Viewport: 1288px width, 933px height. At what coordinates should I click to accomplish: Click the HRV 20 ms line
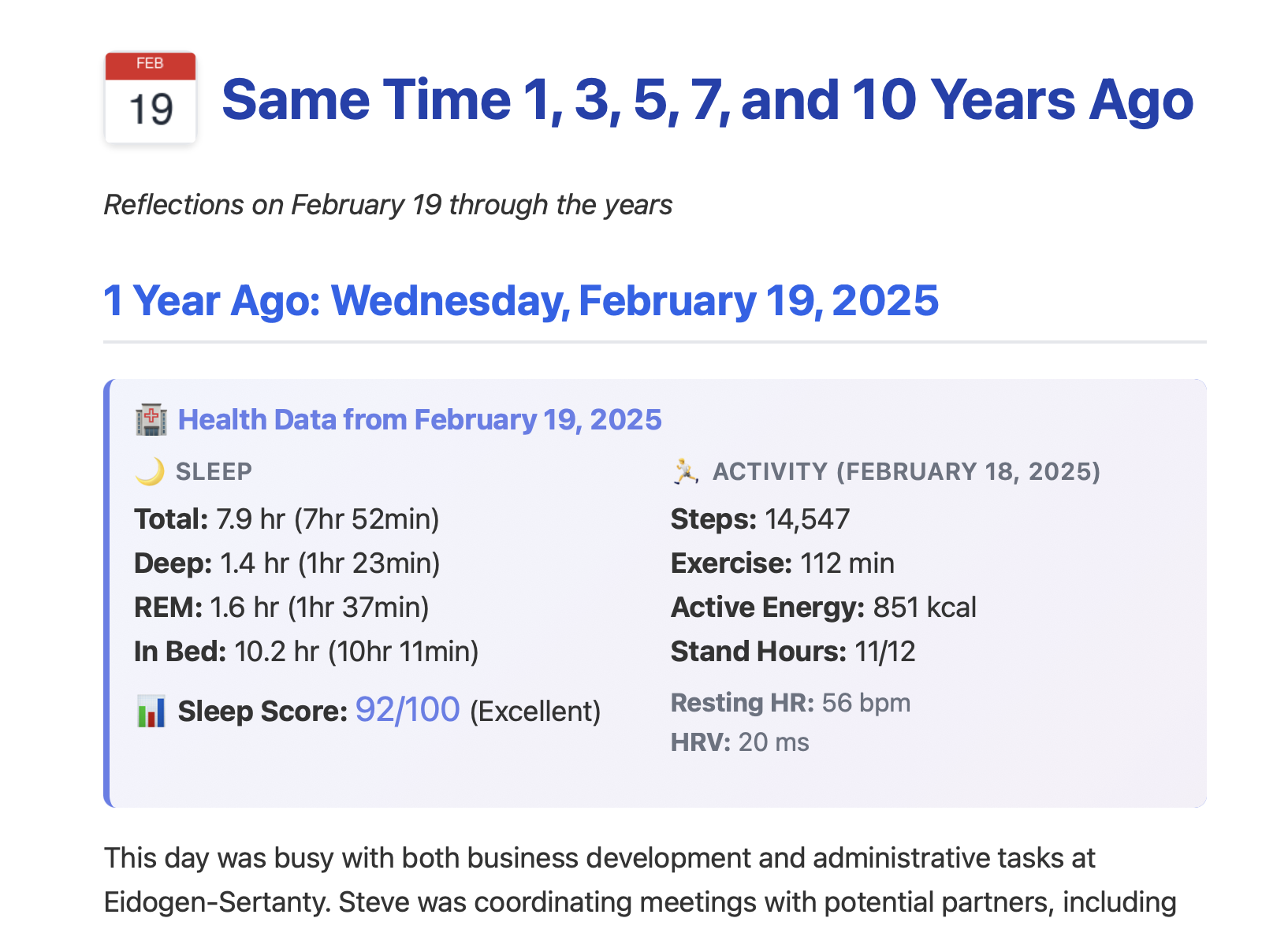click(739, 742)
